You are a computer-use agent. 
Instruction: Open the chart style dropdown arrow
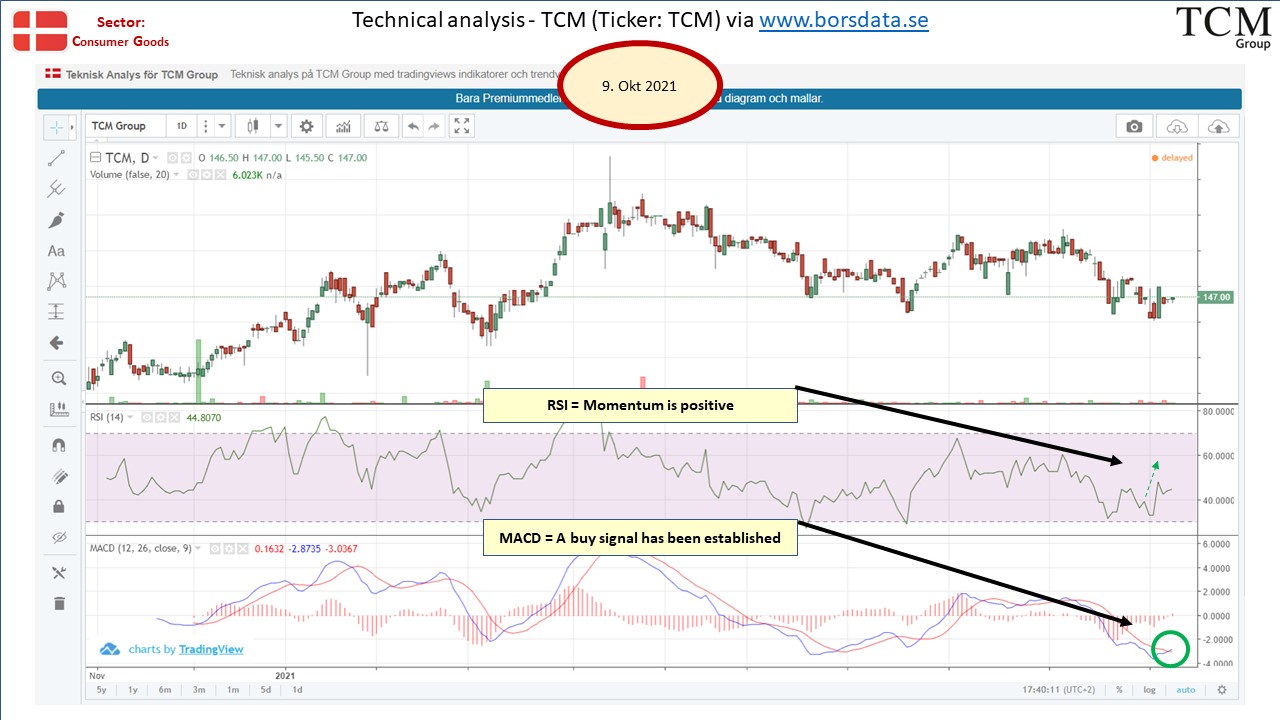pos(278,126)
